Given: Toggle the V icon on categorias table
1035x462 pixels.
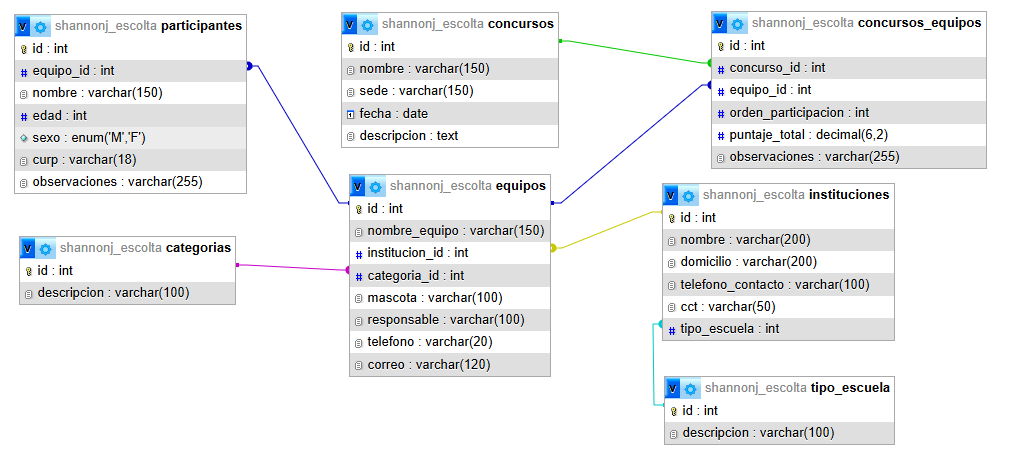Looking at the screenshot, I should [28, 249].
